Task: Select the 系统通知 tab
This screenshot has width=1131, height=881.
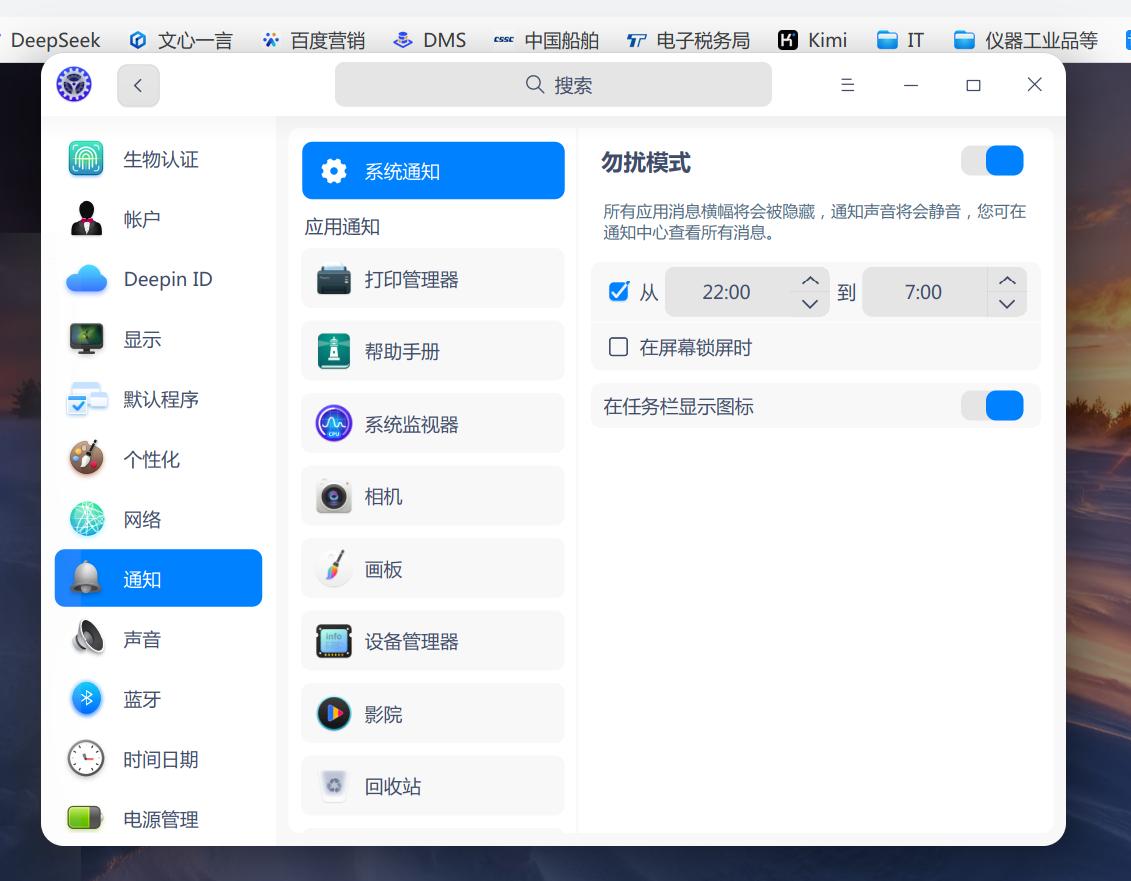Action: pos(433,170)
